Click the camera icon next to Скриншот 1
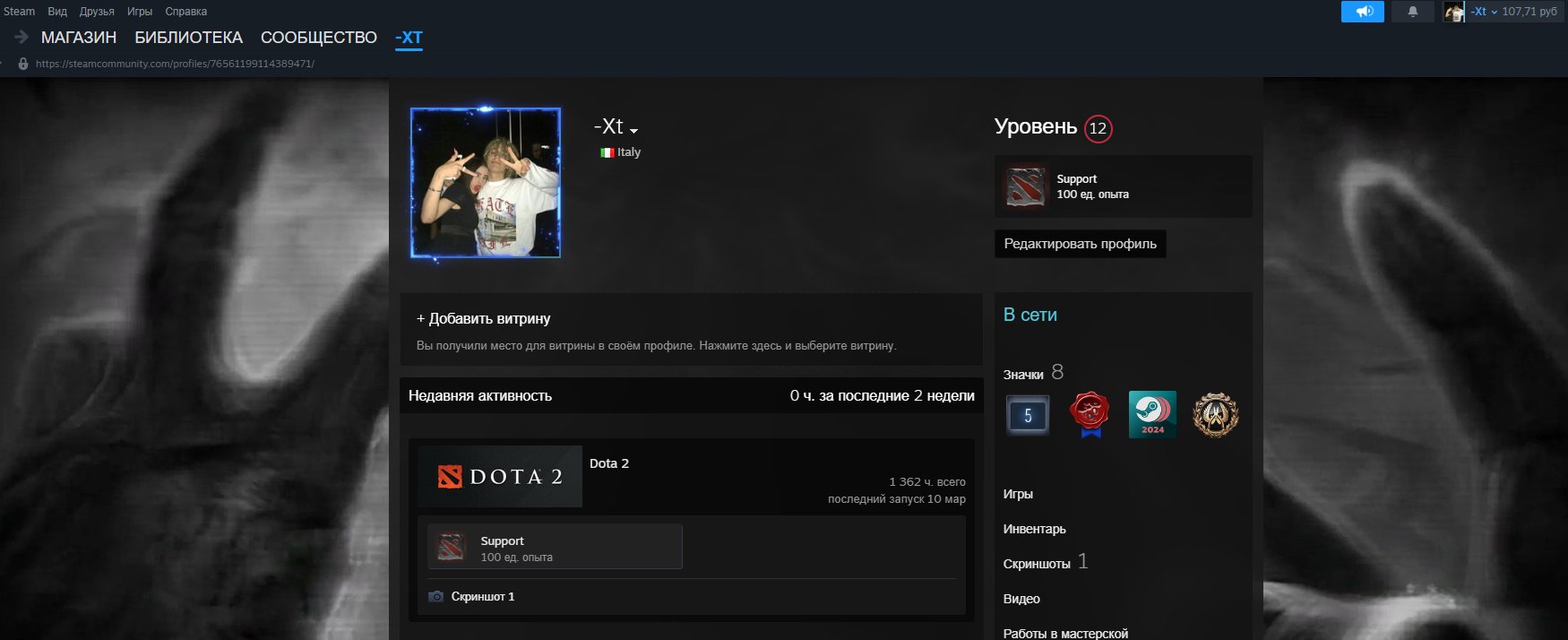Image resolution: width=1568 pixels, height=640 pixels. [436, 596]
